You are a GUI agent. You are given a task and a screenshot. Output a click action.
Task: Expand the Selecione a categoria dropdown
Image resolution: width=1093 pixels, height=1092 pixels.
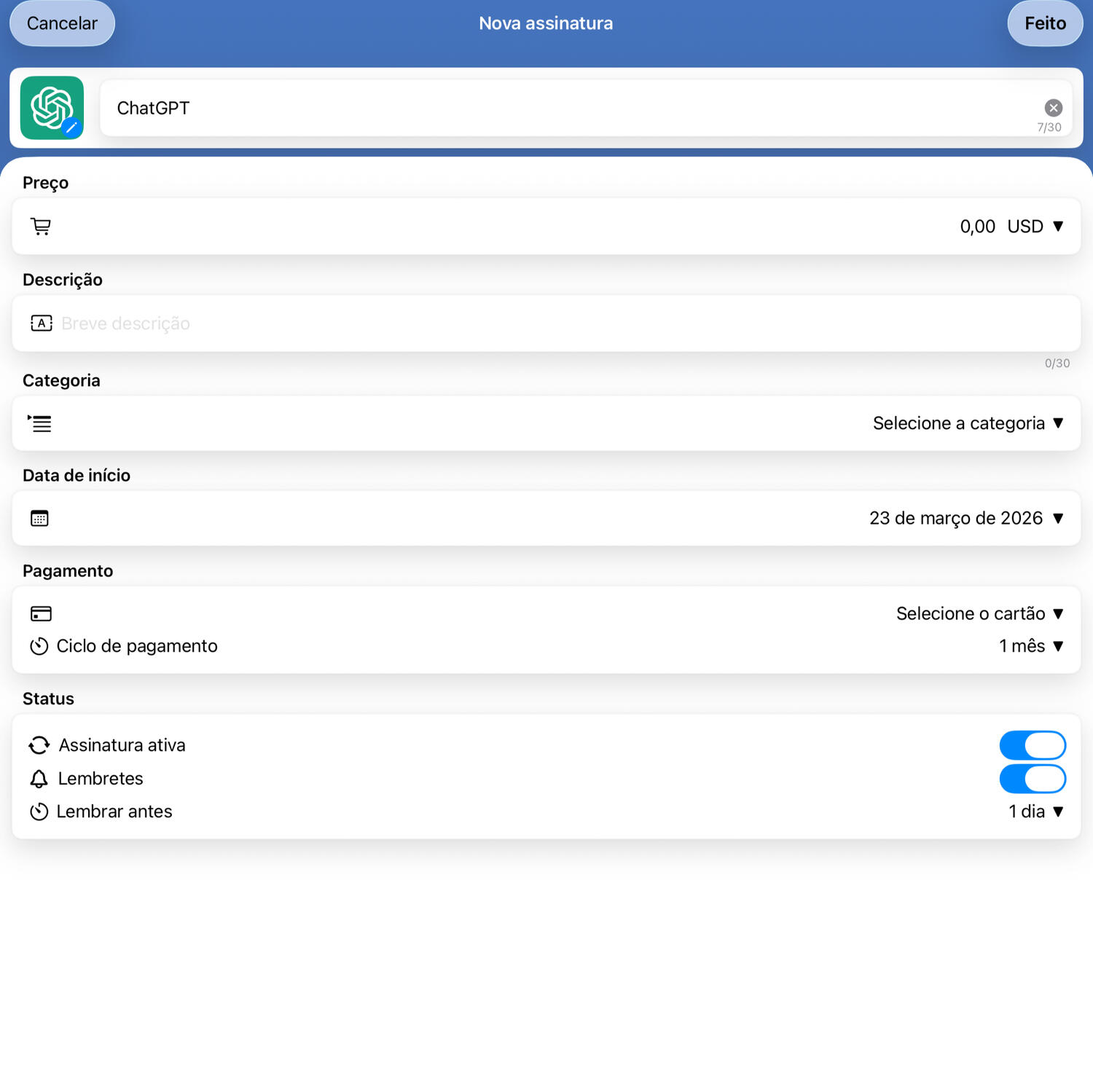(x=968, y=423)
